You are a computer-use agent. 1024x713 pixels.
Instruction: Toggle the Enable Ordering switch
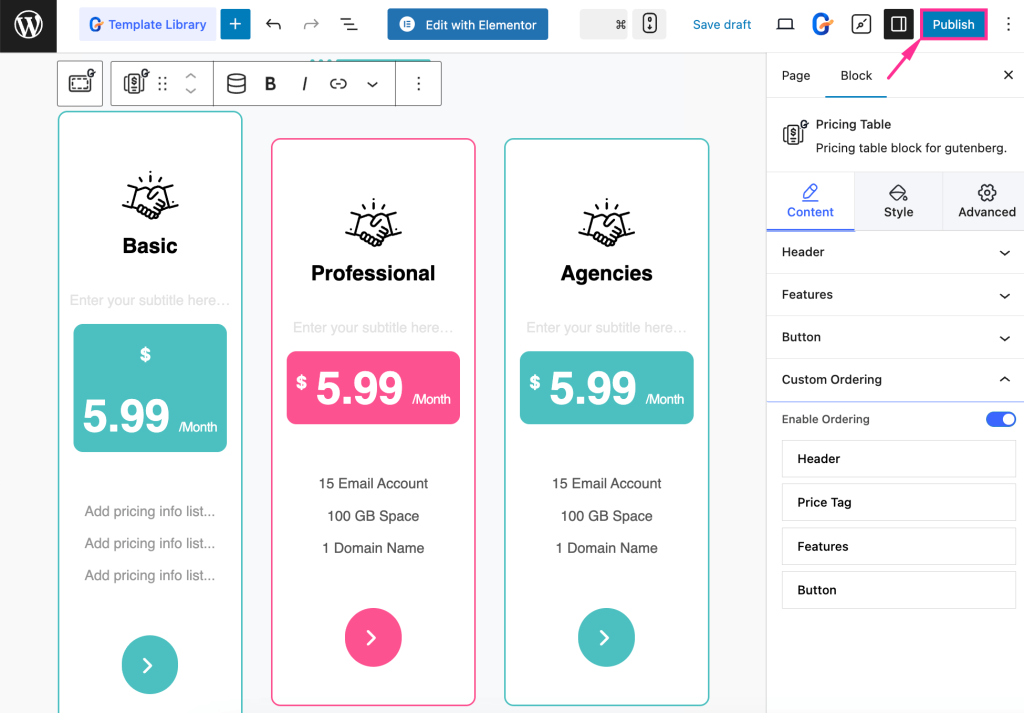(1000, 419)
